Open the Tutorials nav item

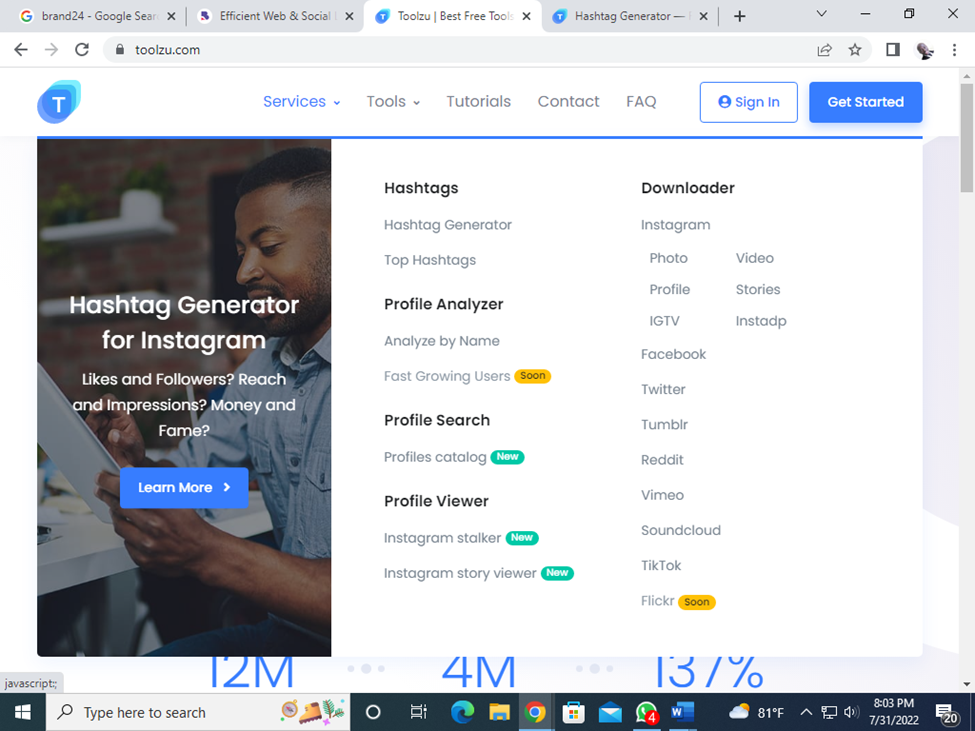click(478, 101)
